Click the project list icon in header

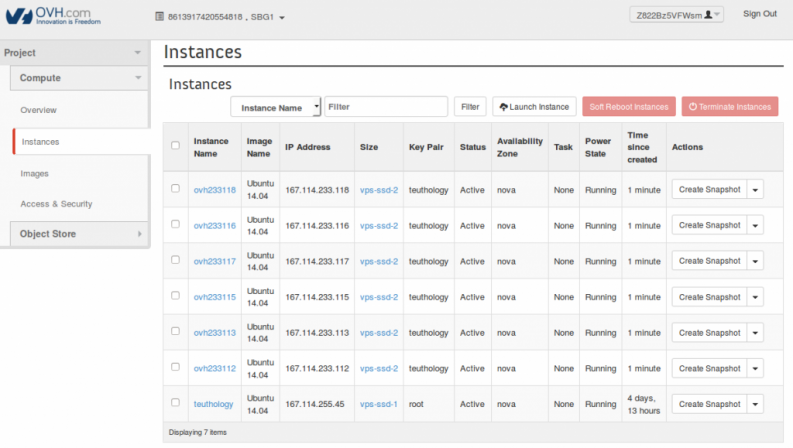(x=160, y=17)
